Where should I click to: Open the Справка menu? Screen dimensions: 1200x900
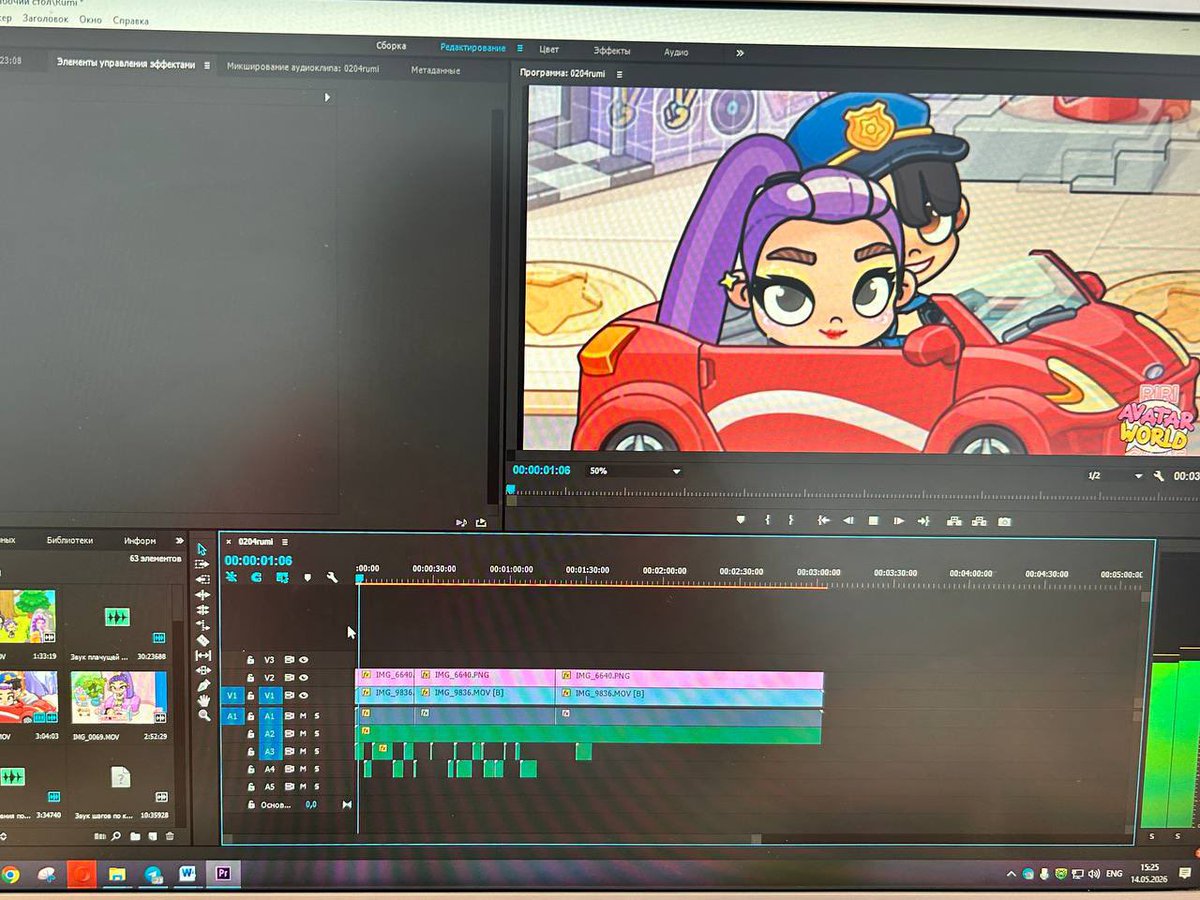(x=131, y=20)
